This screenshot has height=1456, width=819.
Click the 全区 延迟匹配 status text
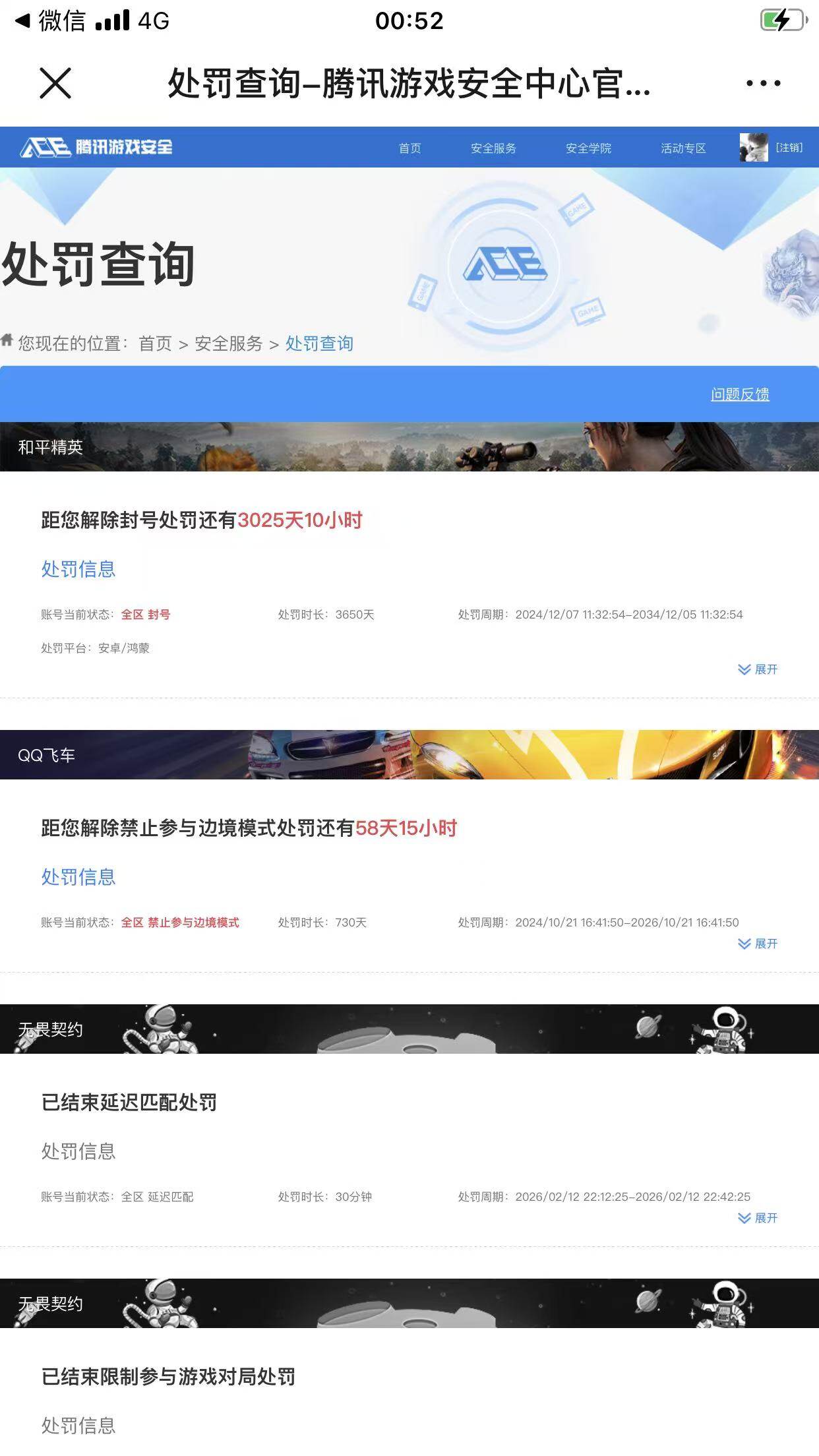click(157, 1197)
